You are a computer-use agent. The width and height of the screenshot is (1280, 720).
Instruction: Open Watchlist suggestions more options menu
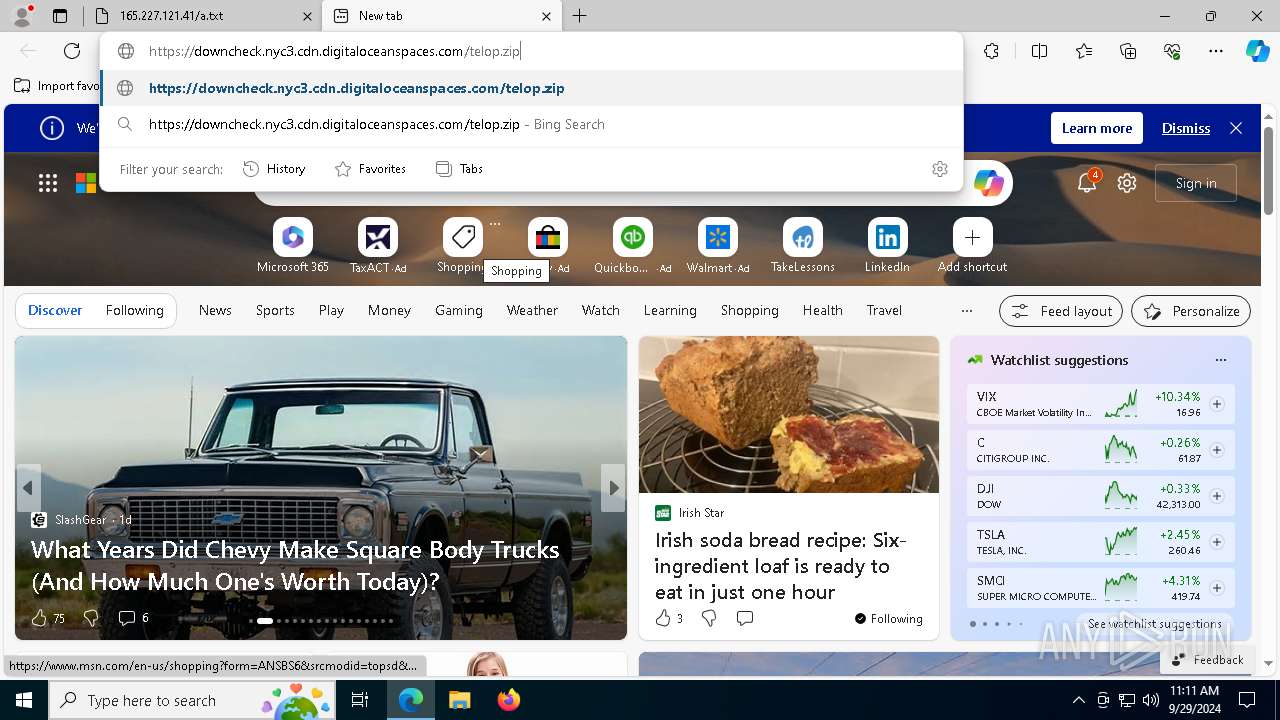coord(1220,360)
